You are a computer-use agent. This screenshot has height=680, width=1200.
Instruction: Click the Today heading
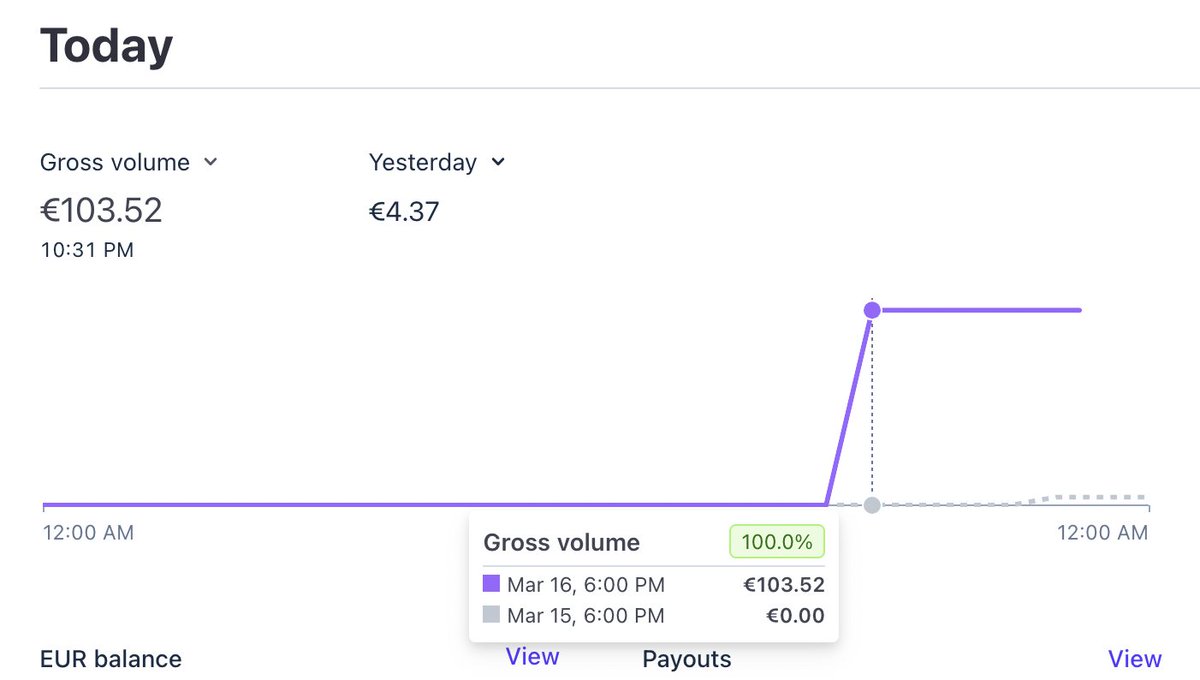click(106, 47)
